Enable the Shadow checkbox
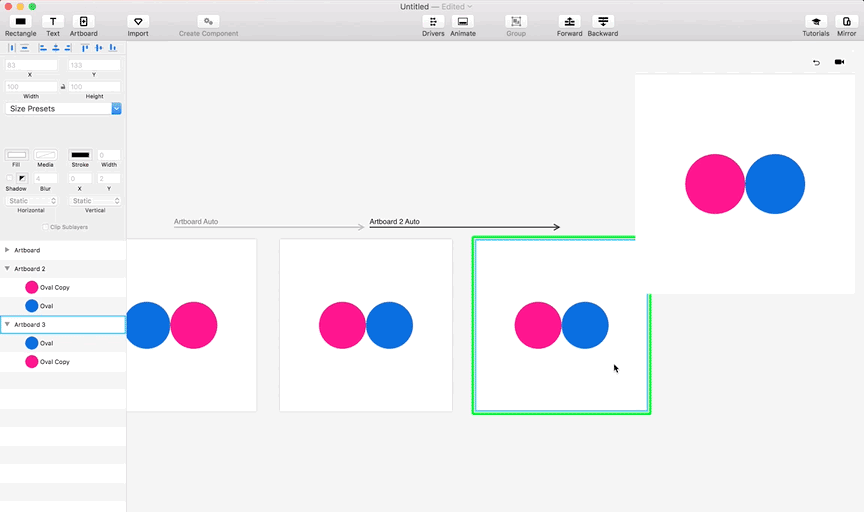Image resolution: width=864 pixels, height=512 pixels. [x=9, y=178]
